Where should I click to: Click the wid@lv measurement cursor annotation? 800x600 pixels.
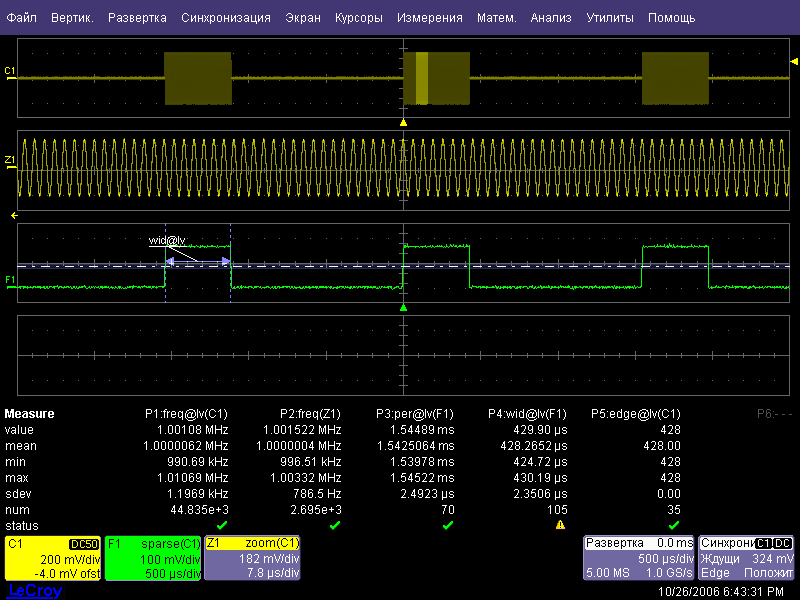(168, 242)
